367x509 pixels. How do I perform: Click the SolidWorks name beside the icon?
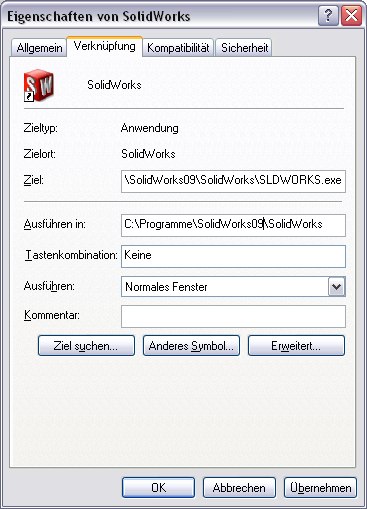coord(114,85)
